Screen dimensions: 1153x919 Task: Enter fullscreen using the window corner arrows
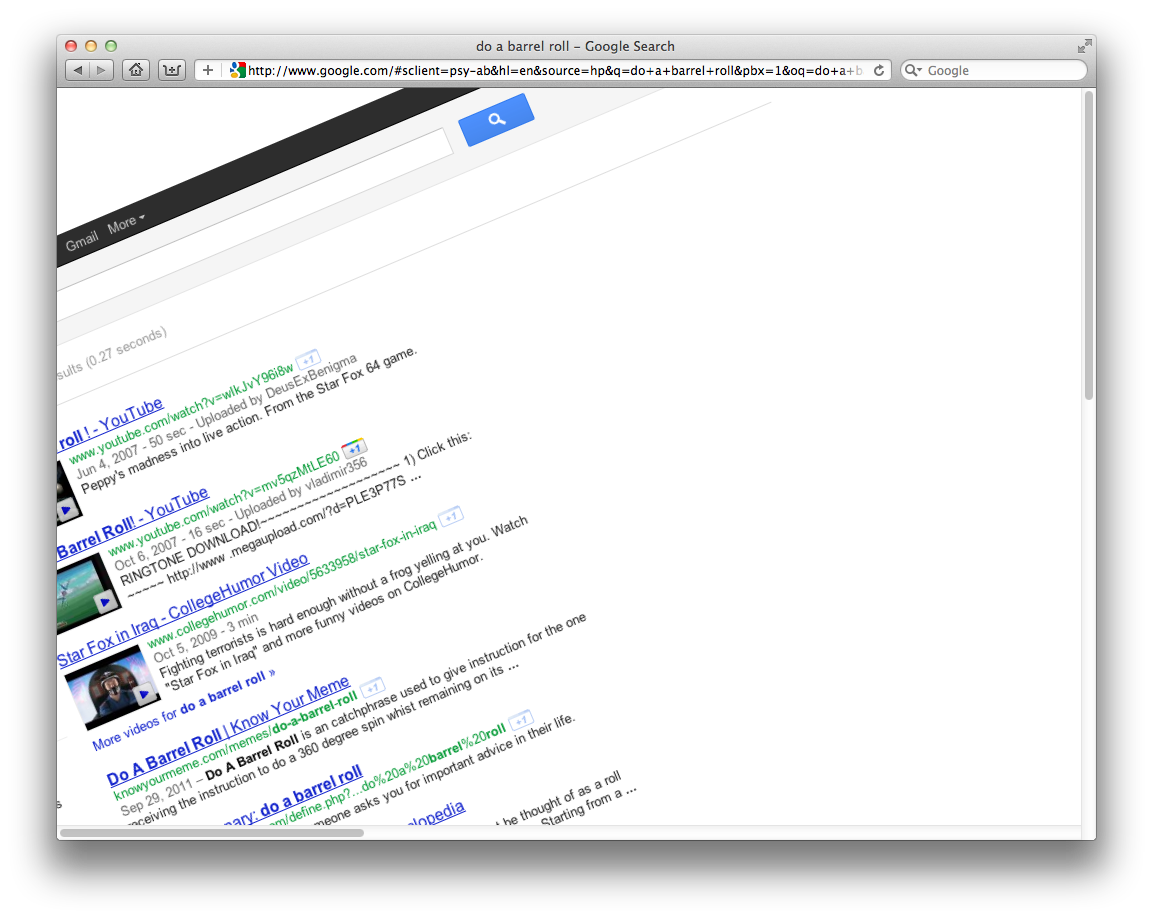click(1084, 46)
